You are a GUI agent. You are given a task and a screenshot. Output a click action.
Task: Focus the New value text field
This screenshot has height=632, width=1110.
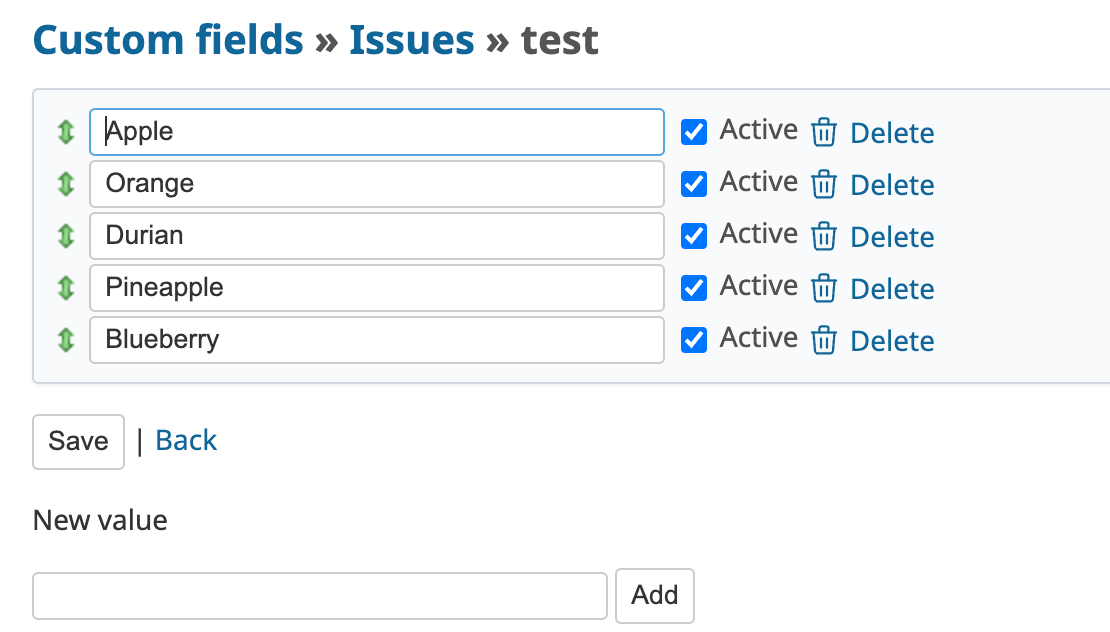click(320, 596)
